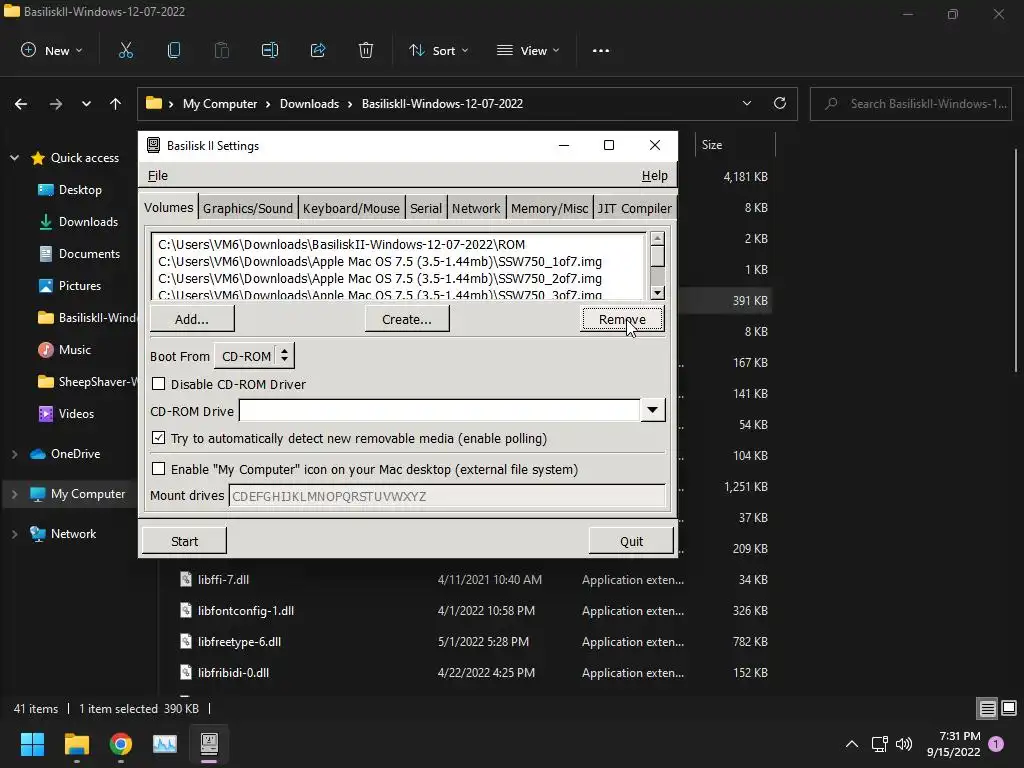
Task: Click the Mount drives input field
Action: [448, 496]
